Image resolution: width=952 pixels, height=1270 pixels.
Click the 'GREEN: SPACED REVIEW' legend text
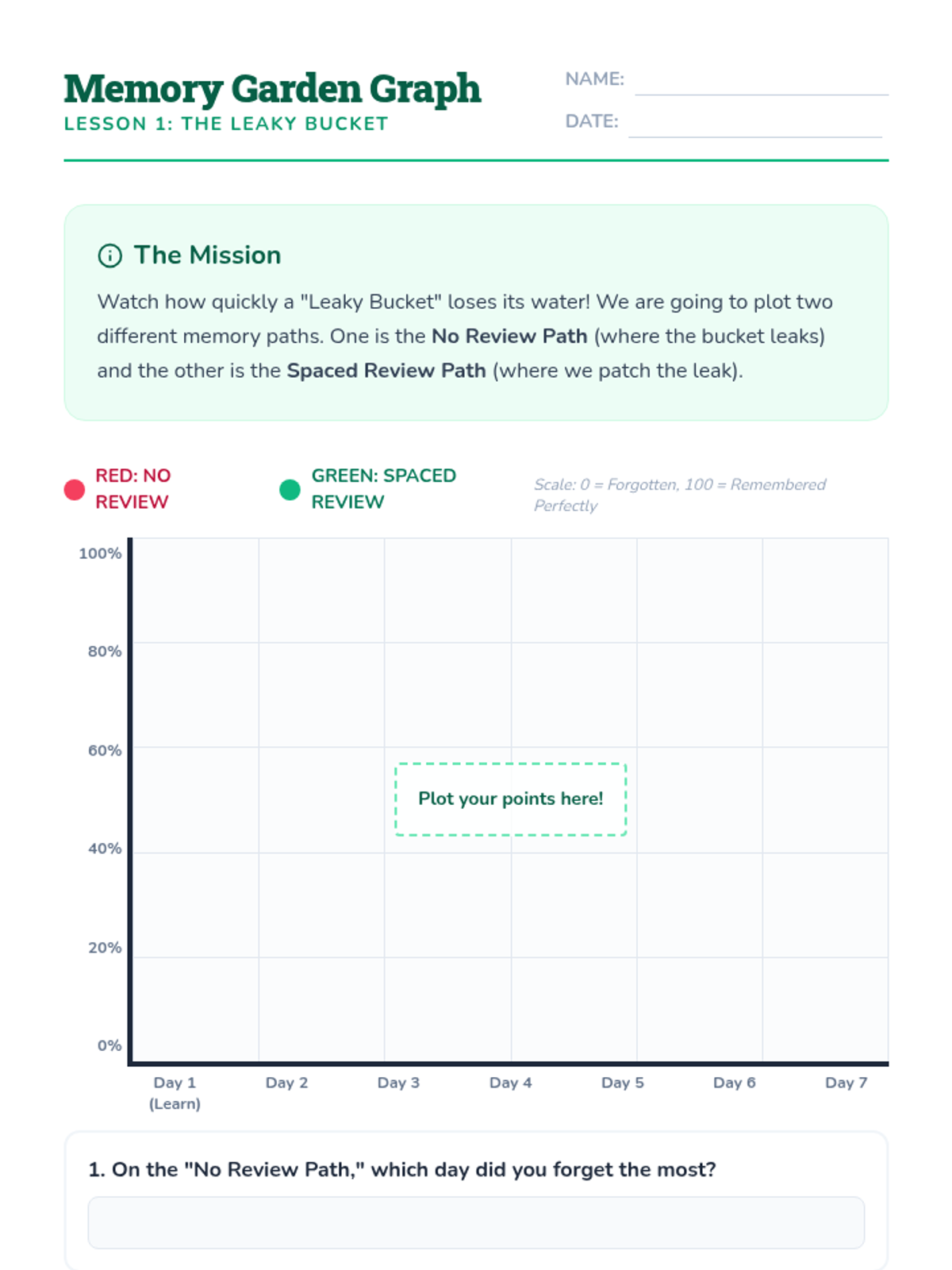[x=383, y=488]
